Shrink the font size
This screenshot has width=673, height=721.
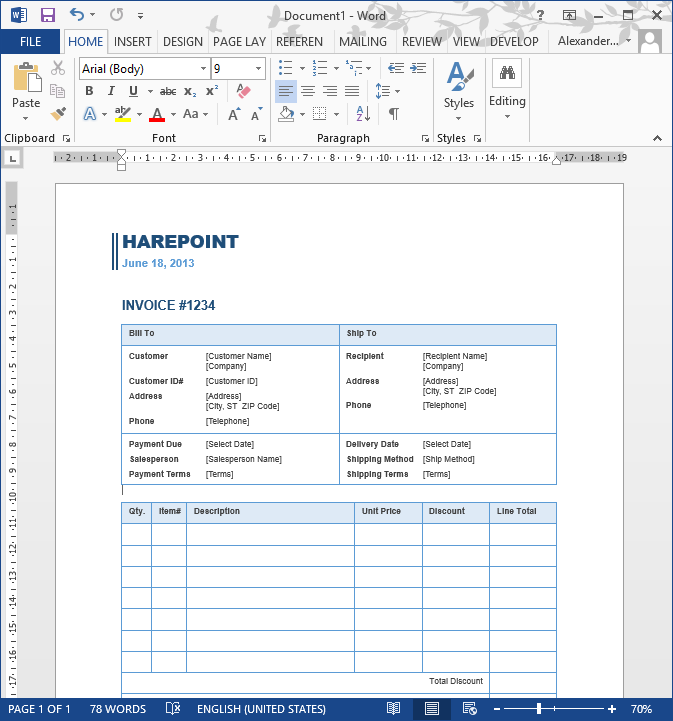point(257,114)
